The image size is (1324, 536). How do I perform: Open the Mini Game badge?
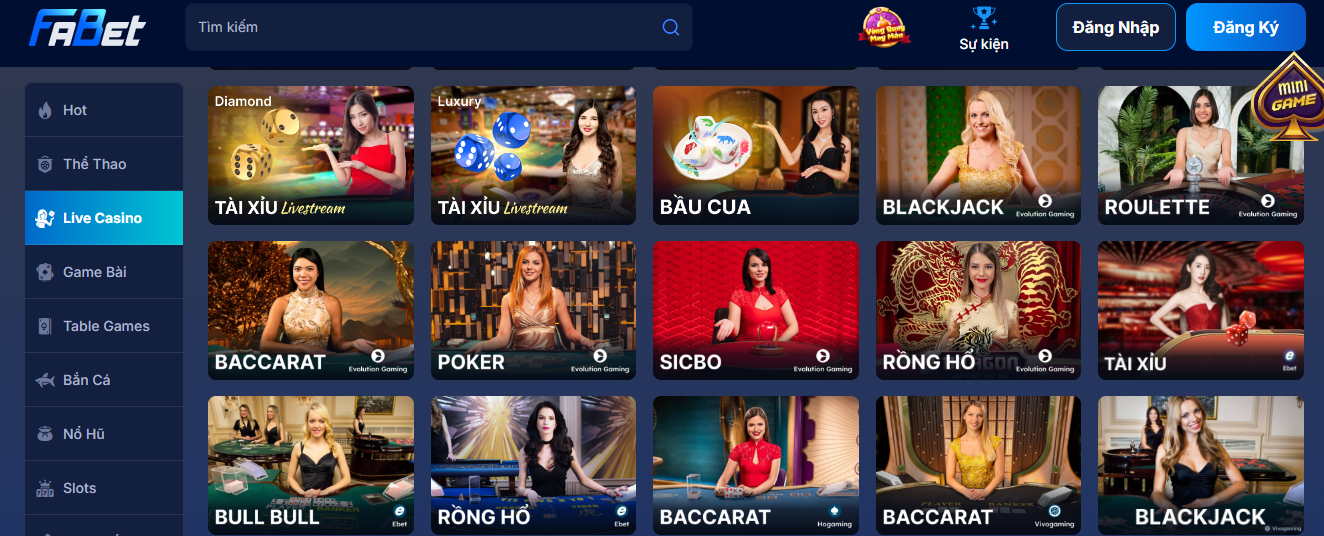[x=1288, y=97]
